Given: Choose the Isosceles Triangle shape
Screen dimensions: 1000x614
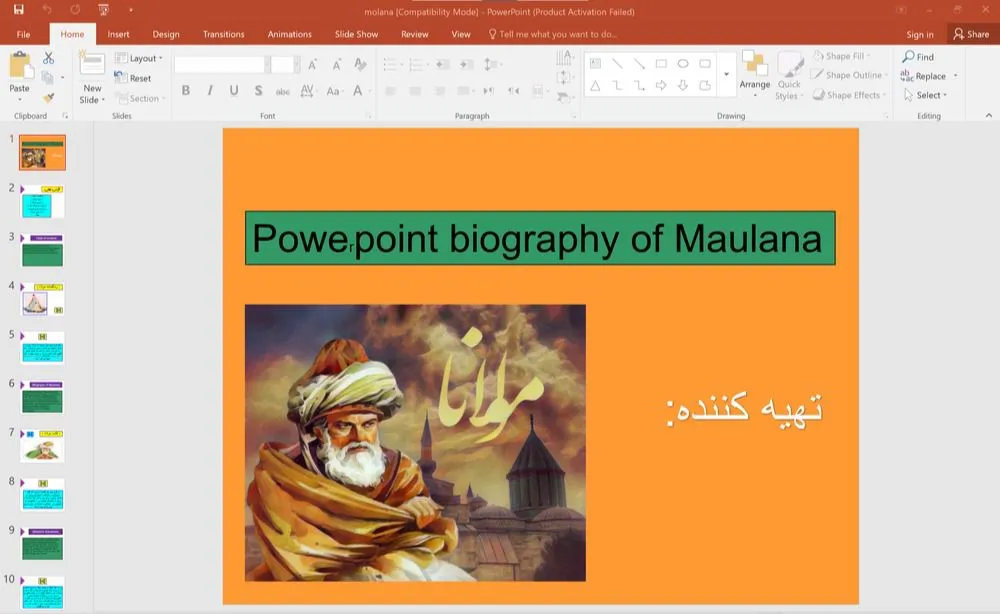Looking at the screenshot, I should tap(595, 86).
